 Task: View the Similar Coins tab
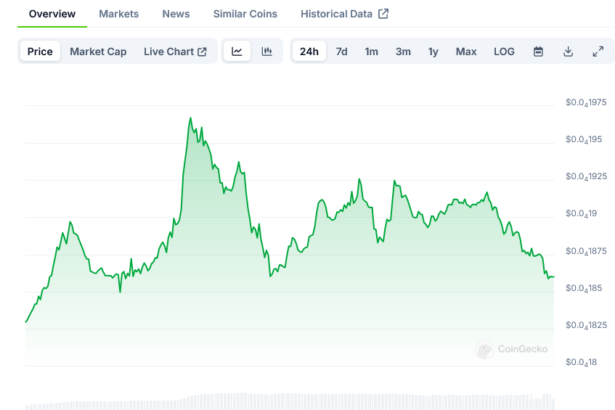coord(245,14)
